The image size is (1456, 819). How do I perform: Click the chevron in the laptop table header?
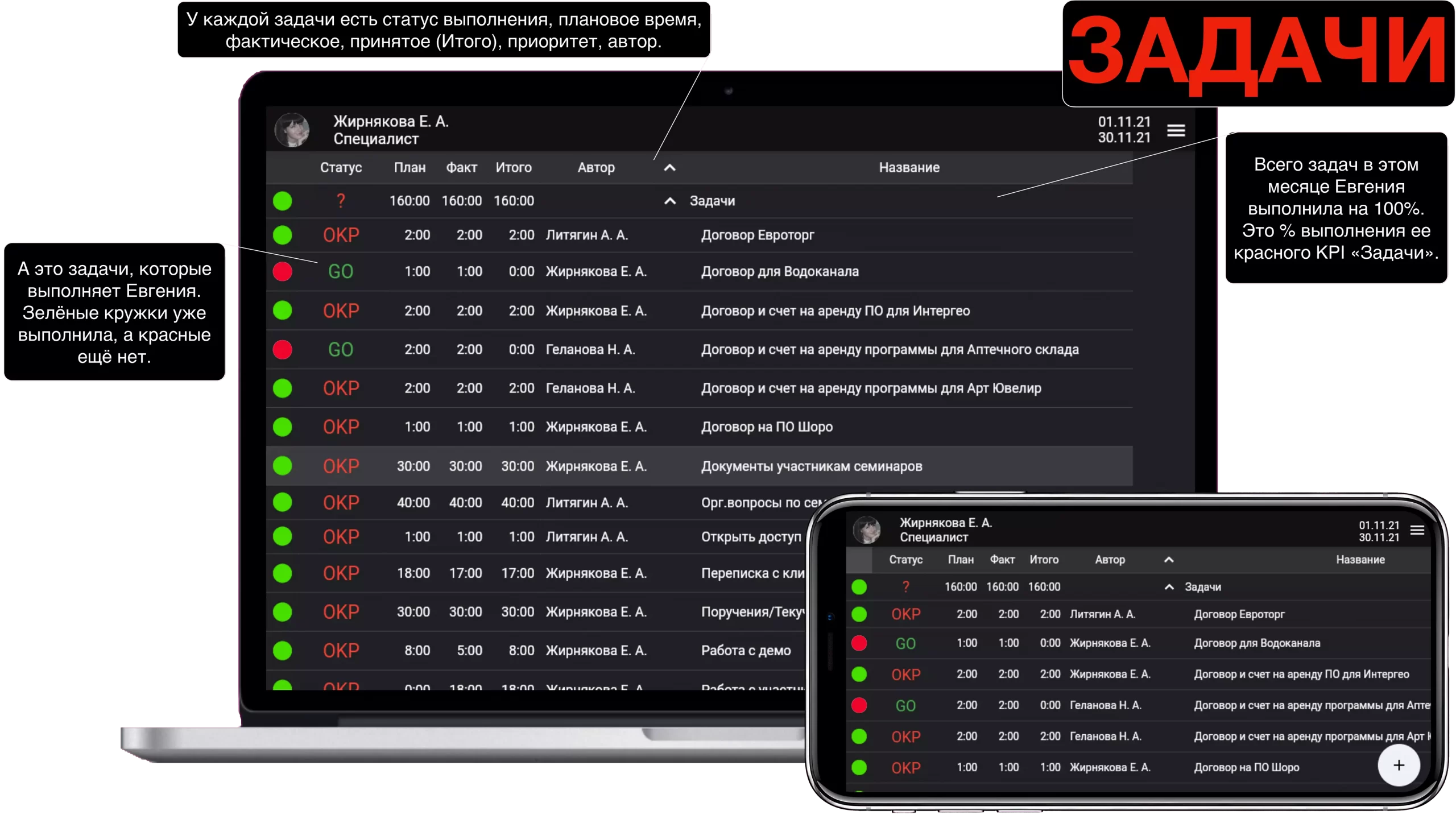tap(670, 168)
